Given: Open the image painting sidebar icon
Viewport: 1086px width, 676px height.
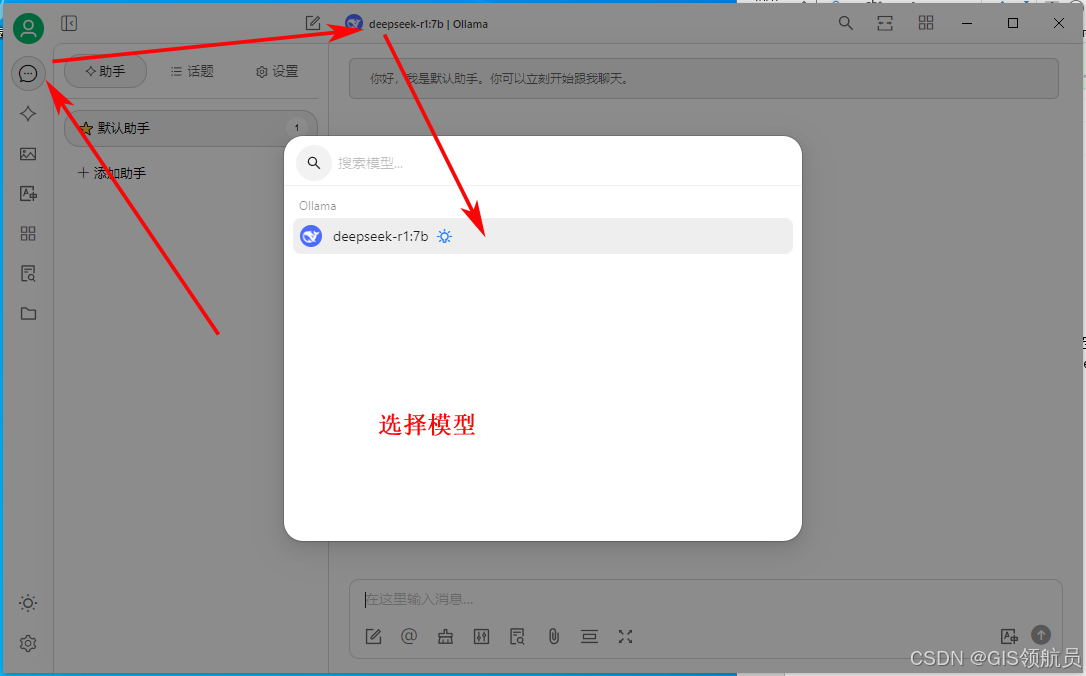Looking at the screenshot, I should point(28,154).
